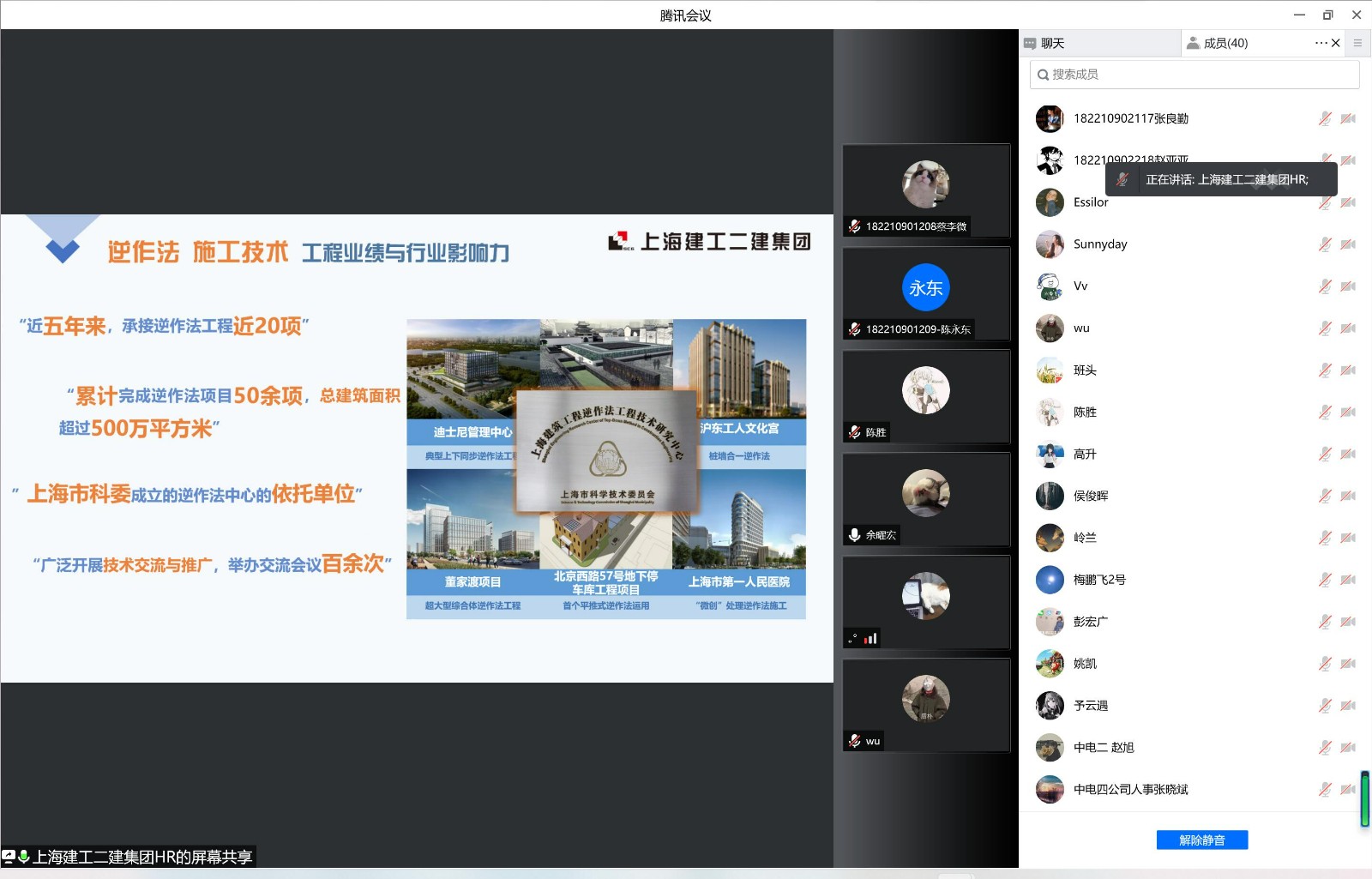The width and height of the screenshot is (1372, 879).
Task: Switch to the 聊天 chat tab
Action: point(1051,43)
